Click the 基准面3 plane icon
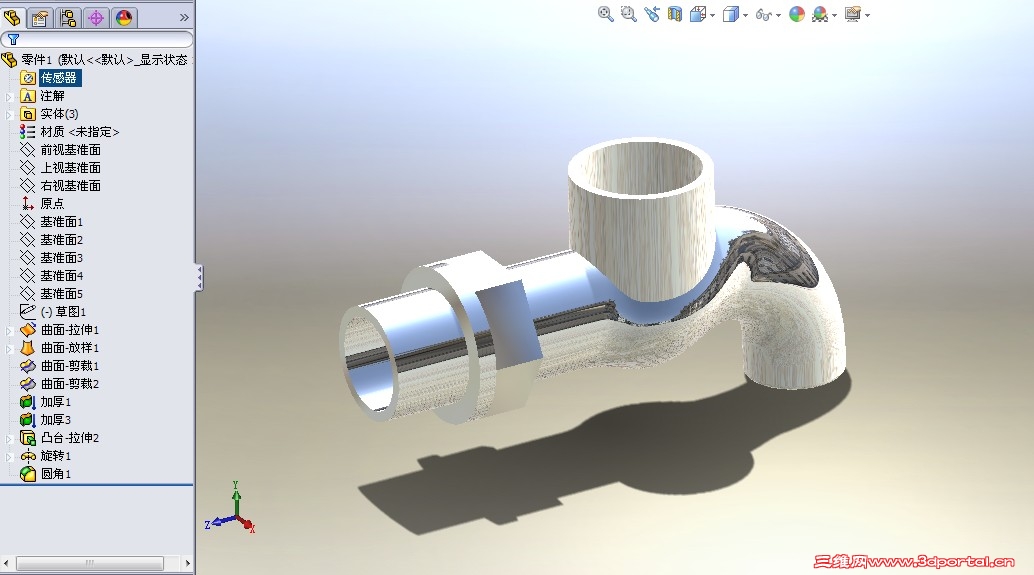 28,257
